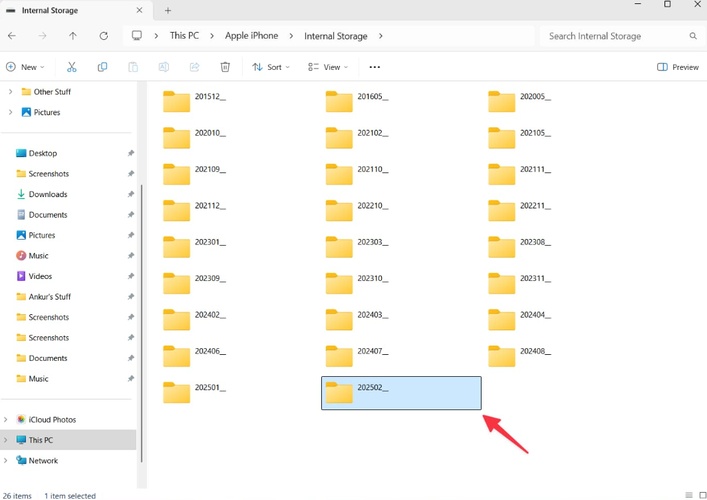The image size is (707, 500).
Task: Select the 202406__ folder
Action: click(x=194, y=357)
